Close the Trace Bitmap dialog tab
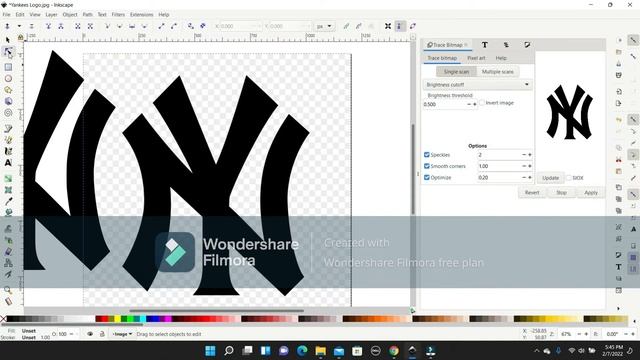 [x=466, y=45]
